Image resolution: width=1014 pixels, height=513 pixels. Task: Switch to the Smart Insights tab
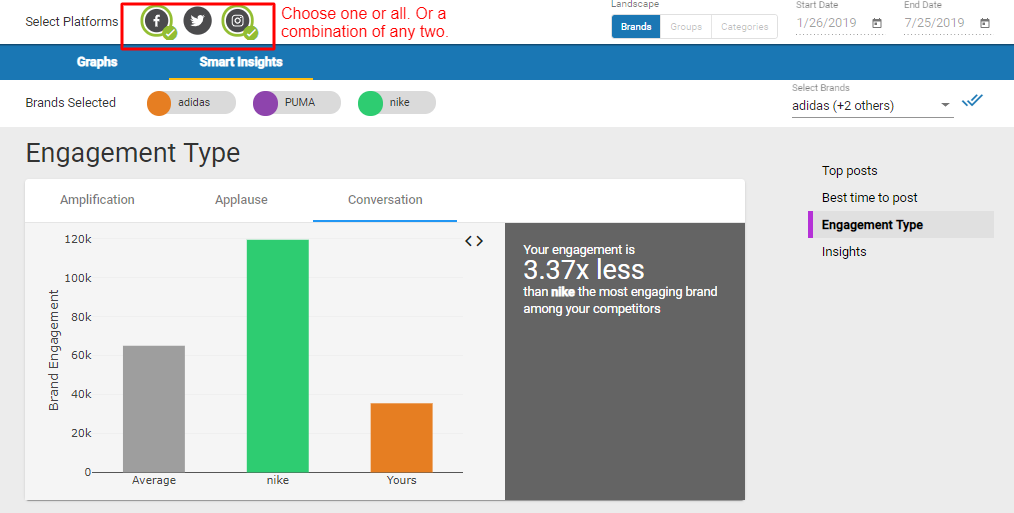pyautogui.click(x=241, y=62)
